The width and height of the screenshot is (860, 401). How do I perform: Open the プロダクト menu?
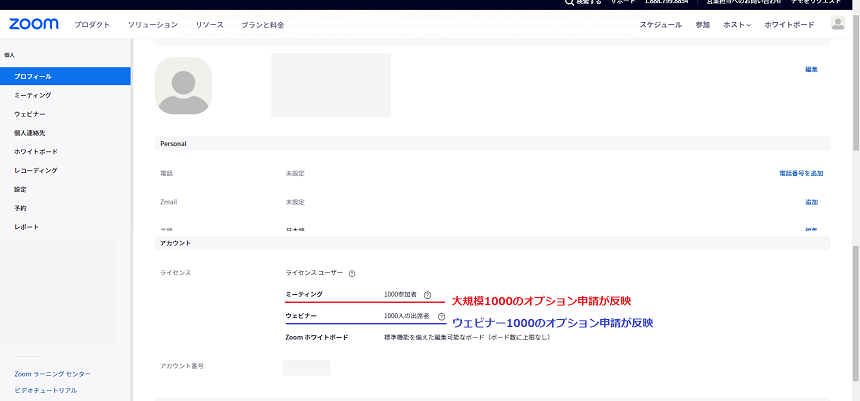[92, 24]
